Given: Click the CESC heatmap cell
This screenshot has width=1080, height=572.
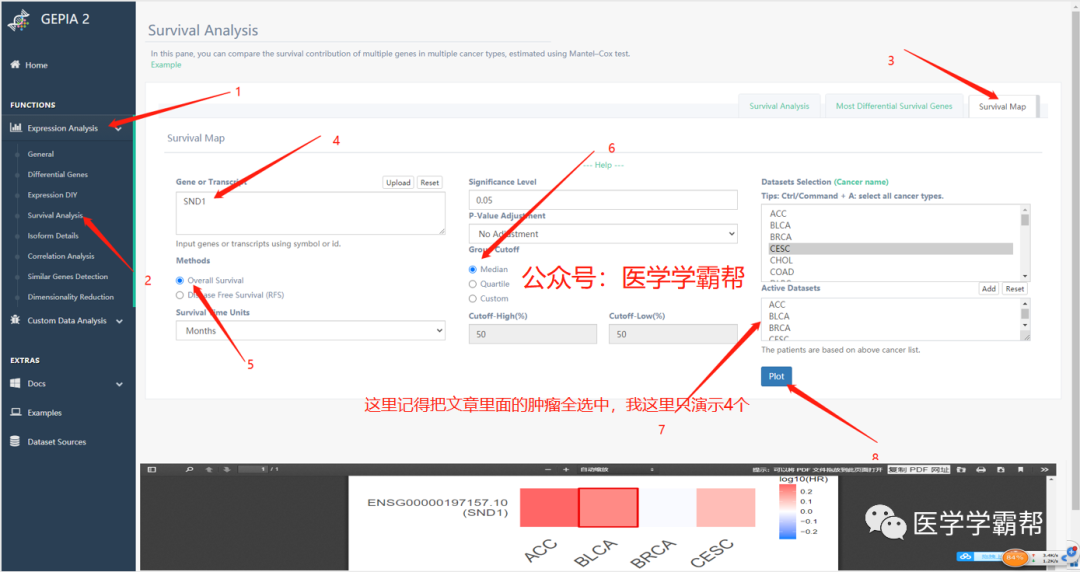Looking at the screenshot, I should pyautogui.click(x=726, y=508).
